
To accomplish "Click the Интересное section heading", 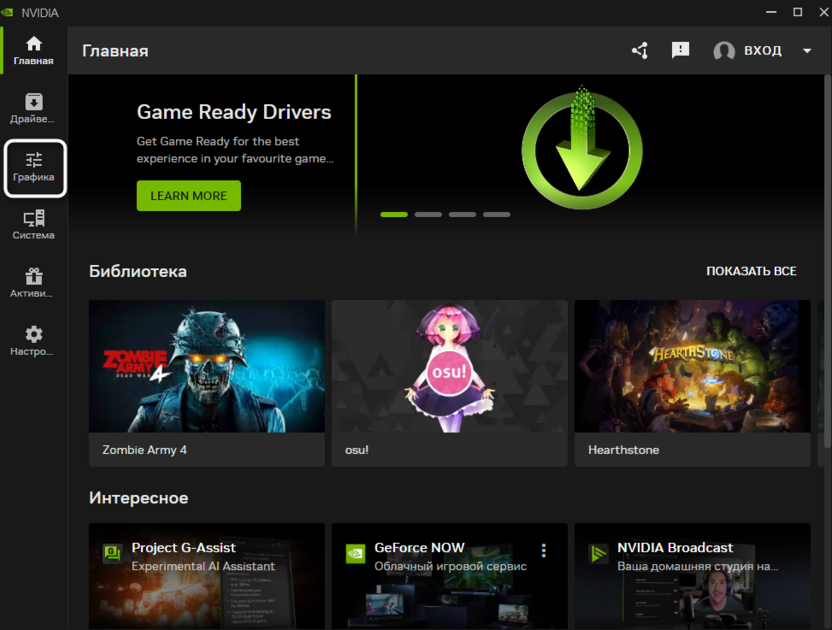I will click(x=138, y=498).
